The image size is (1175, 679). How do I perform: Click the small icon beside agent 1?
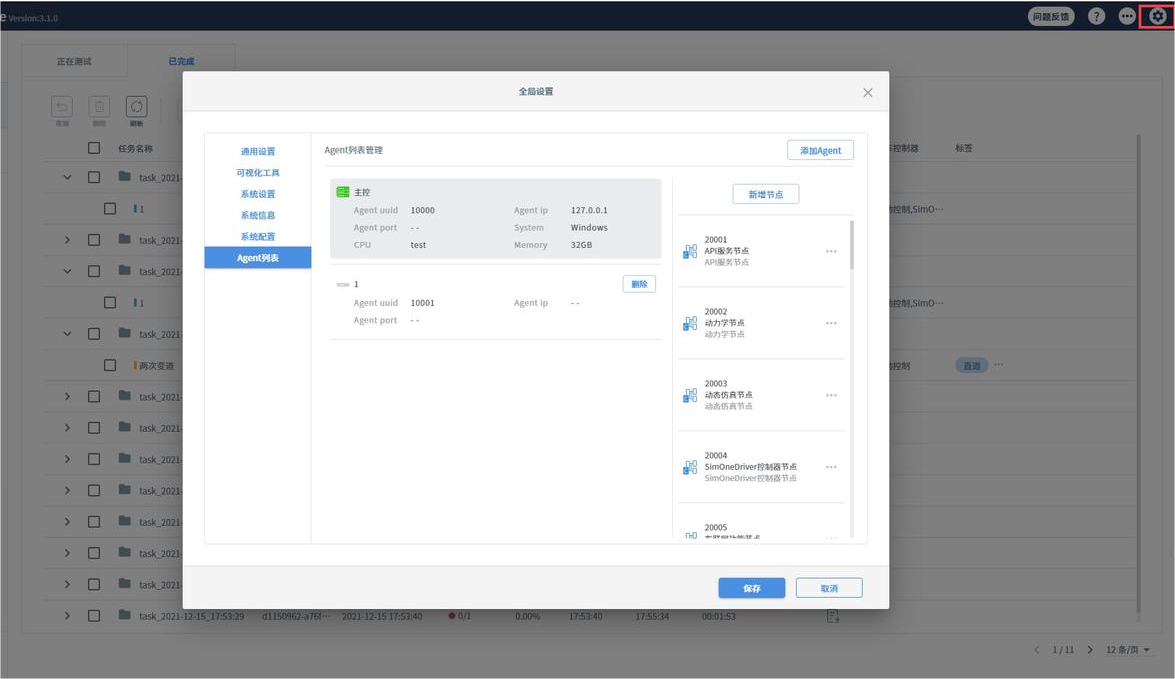coord(342,285)
